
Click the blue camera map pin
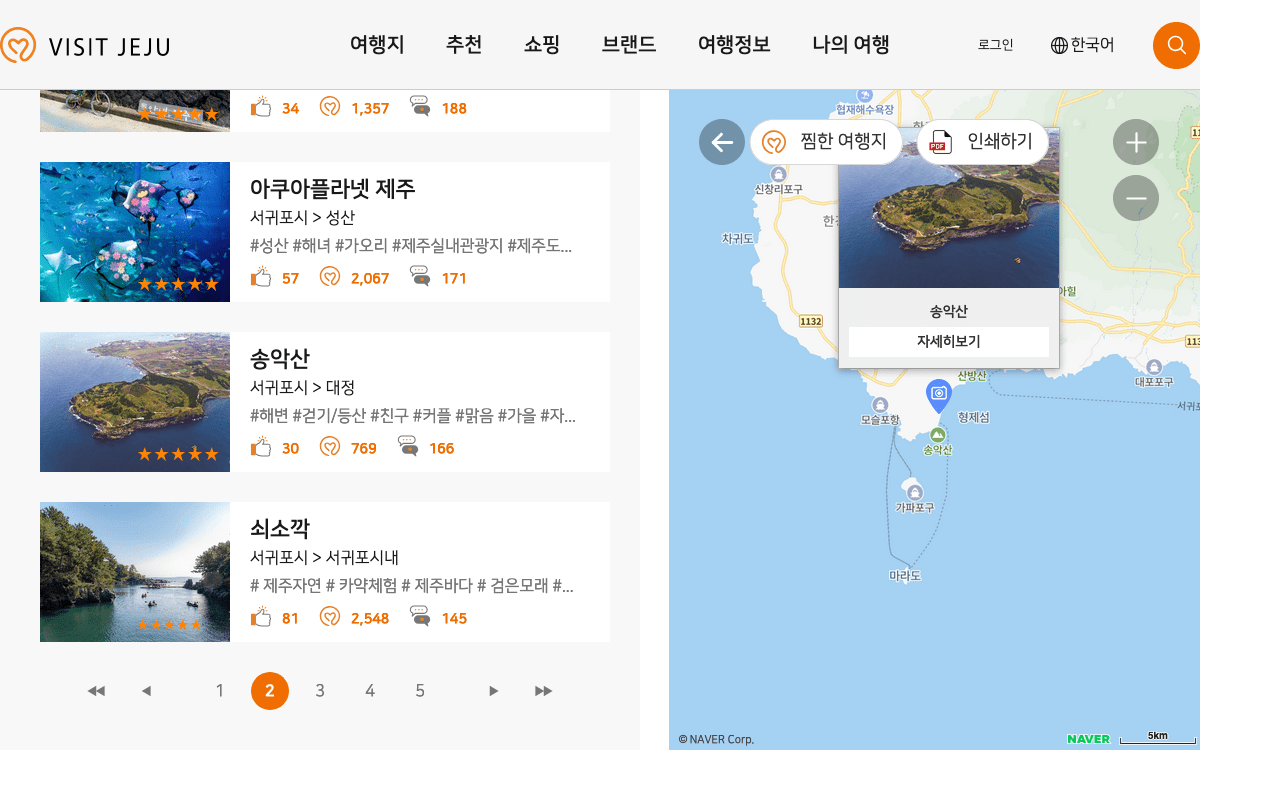coord(939,396)
